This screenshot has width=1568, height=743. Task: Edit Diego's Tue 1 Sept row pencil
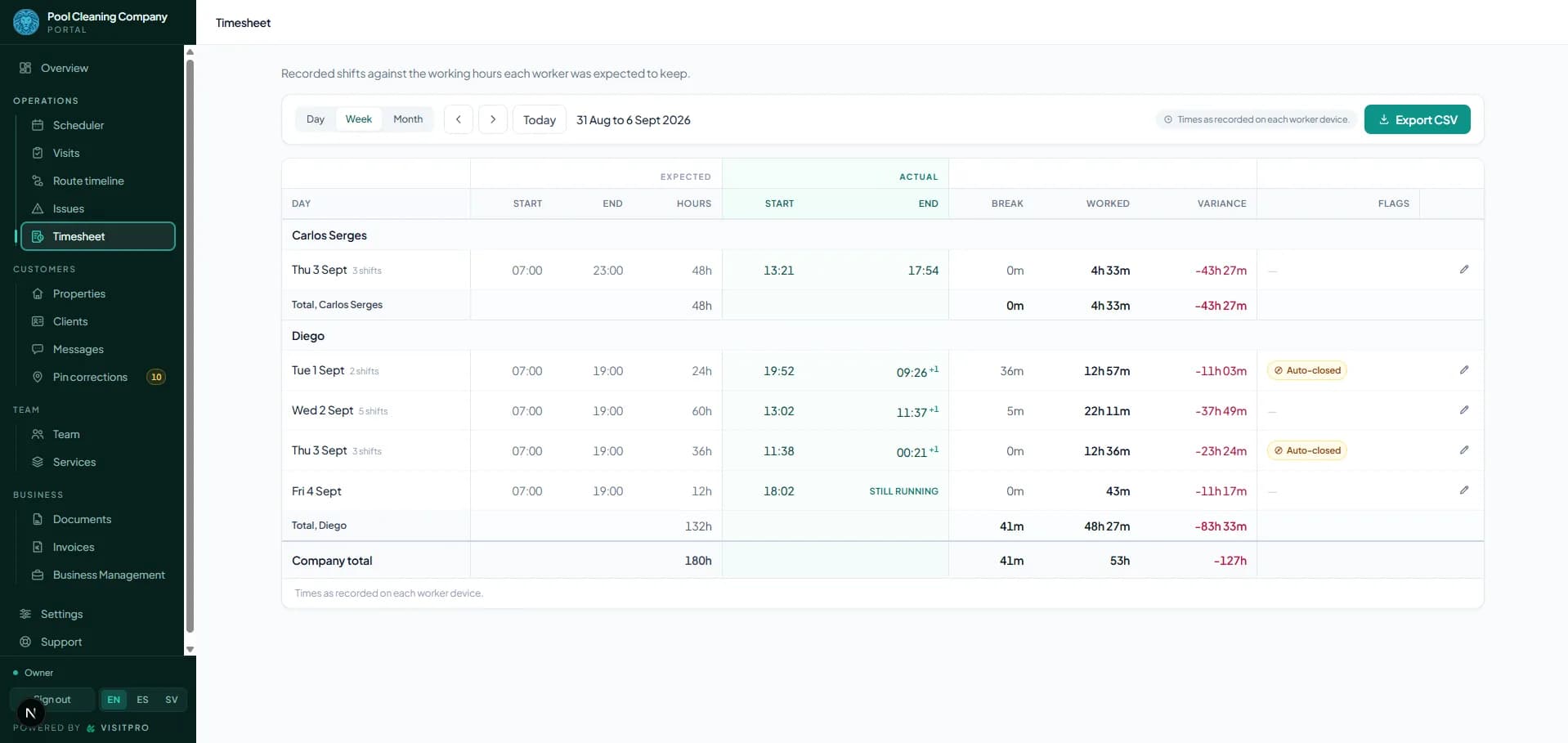pyautogui.click(x=1464, y=370)
